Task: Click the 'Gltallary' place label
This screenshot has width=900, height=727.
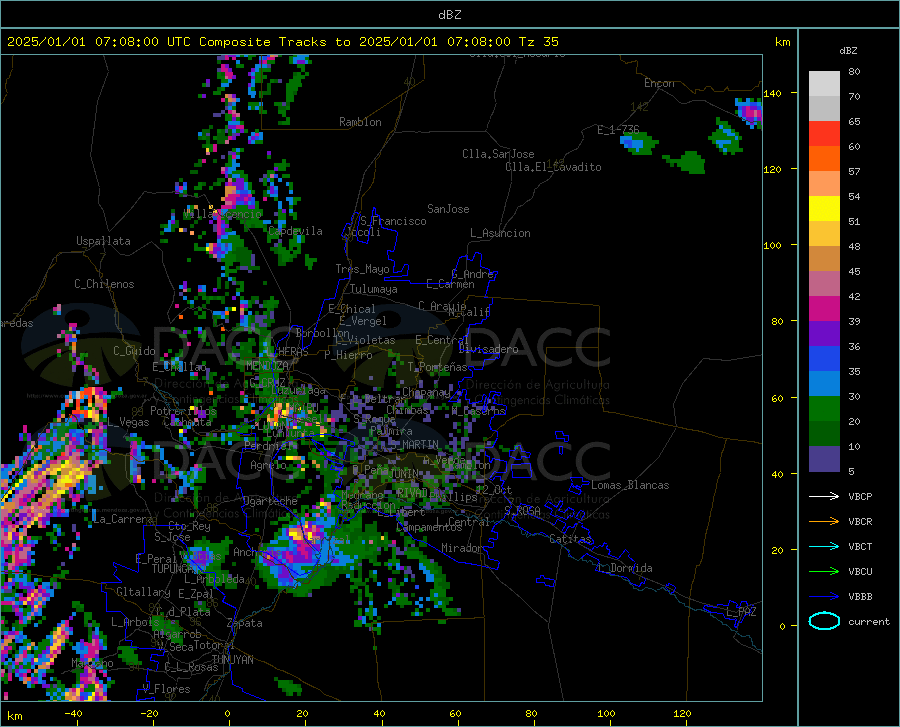Action: [x=143, y=592]
